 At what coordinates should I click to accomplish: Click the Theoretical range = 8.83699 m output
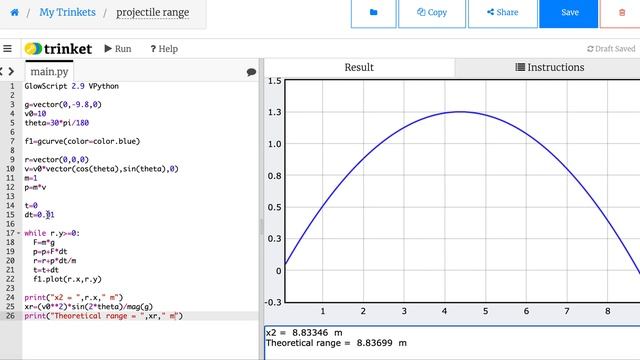pos(336,343)
